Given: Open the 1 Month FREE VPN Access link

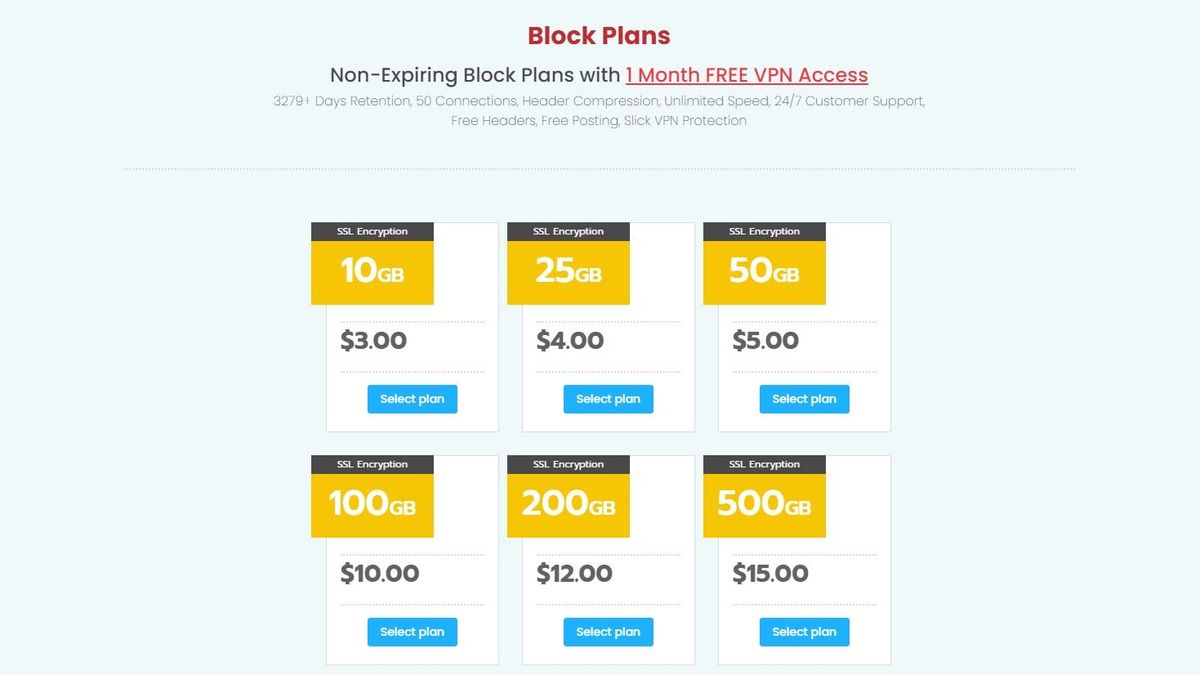Looking at the screenshot, I should click(x=746, y=75).
